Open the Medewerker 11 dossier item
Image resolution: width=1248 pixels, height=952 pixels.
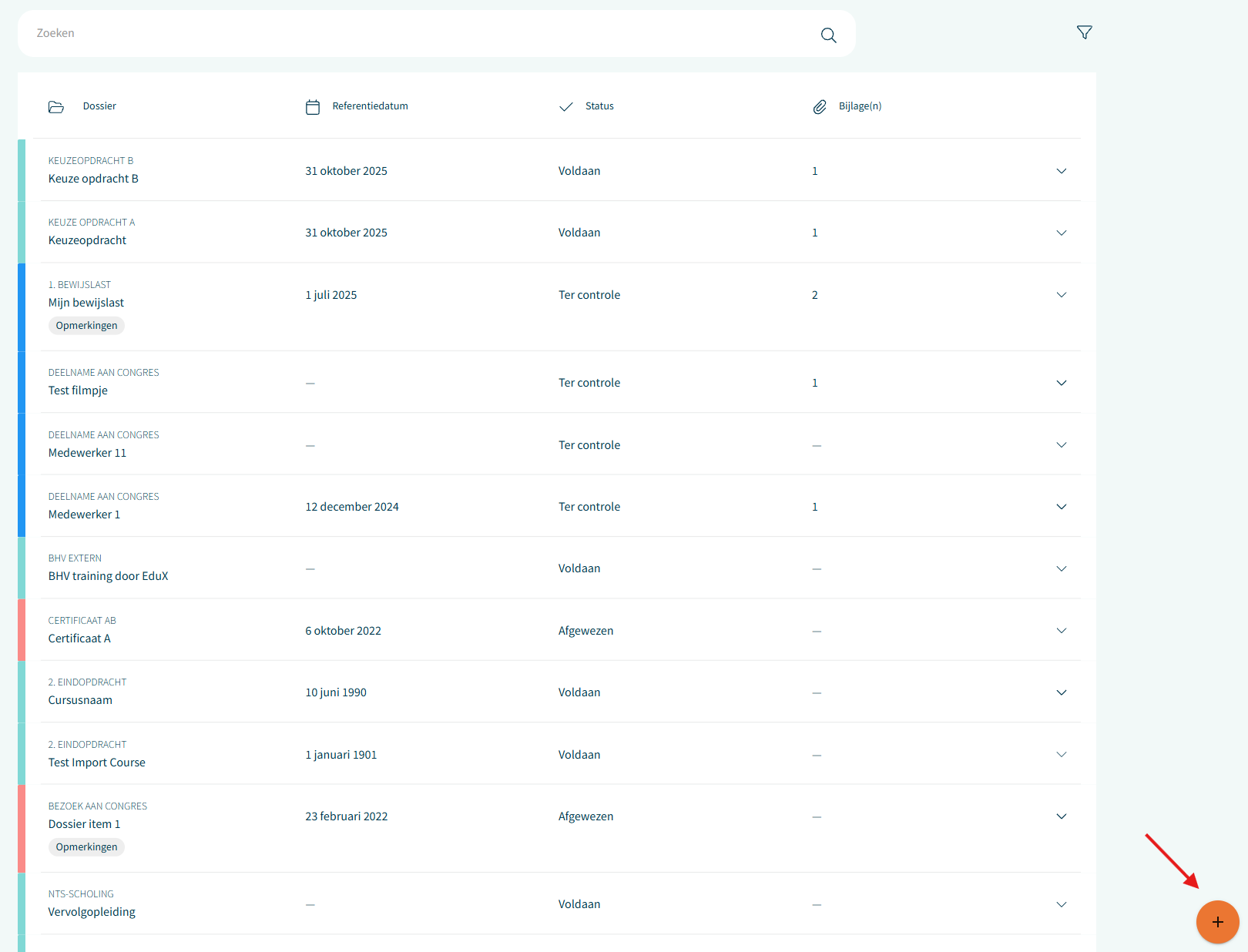(87, 453)
